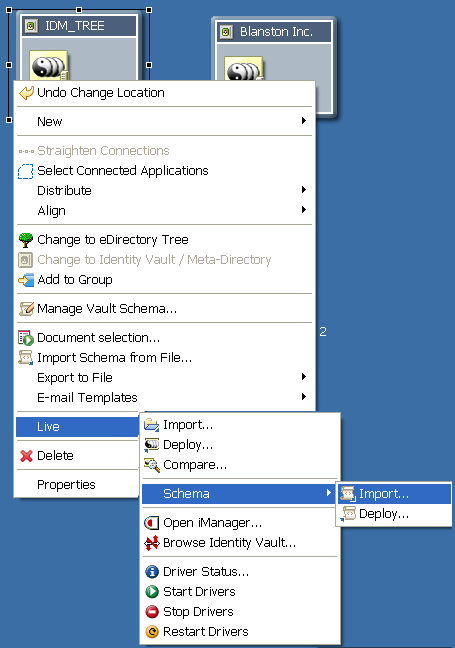
Task: Click the Compare magnifier icon
Action: click(x=152, y=465)
